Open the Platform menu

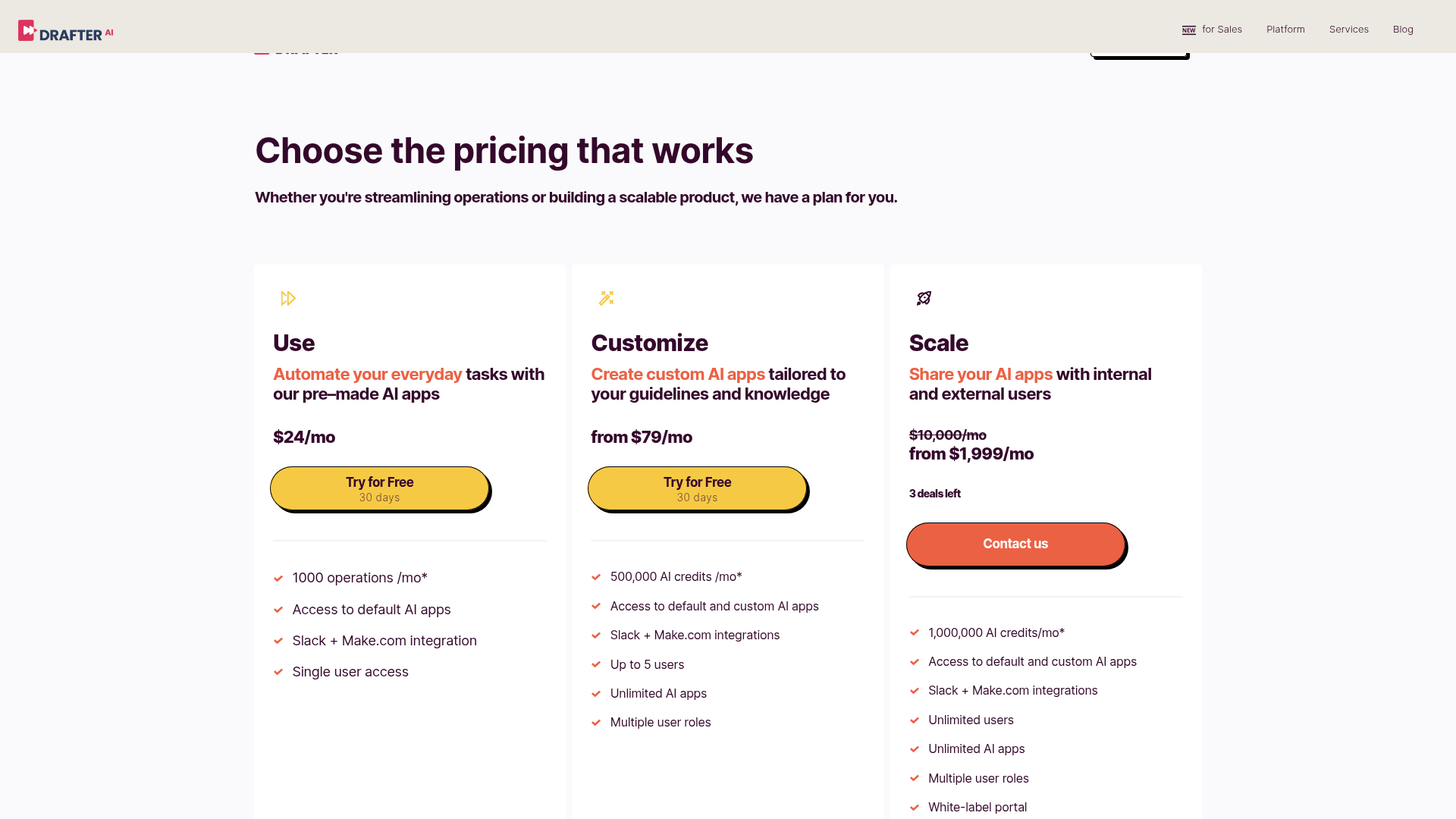coord(1285,30)
